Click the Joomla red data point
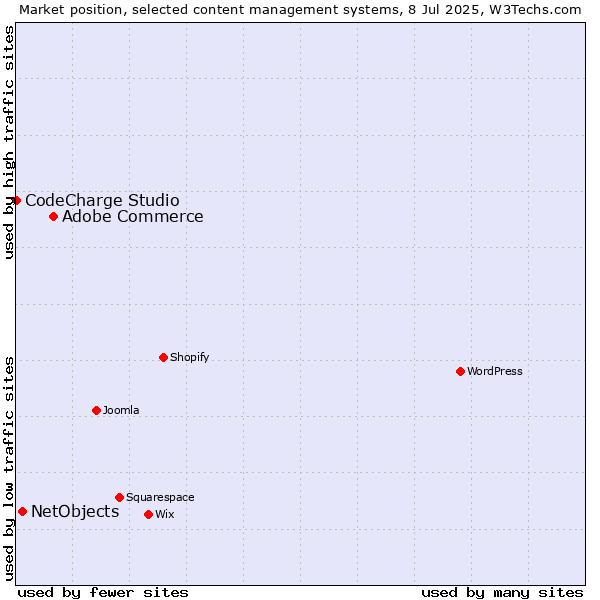This screenshot has width=600, height=600. pyautogui.click(x=96, y=410)
